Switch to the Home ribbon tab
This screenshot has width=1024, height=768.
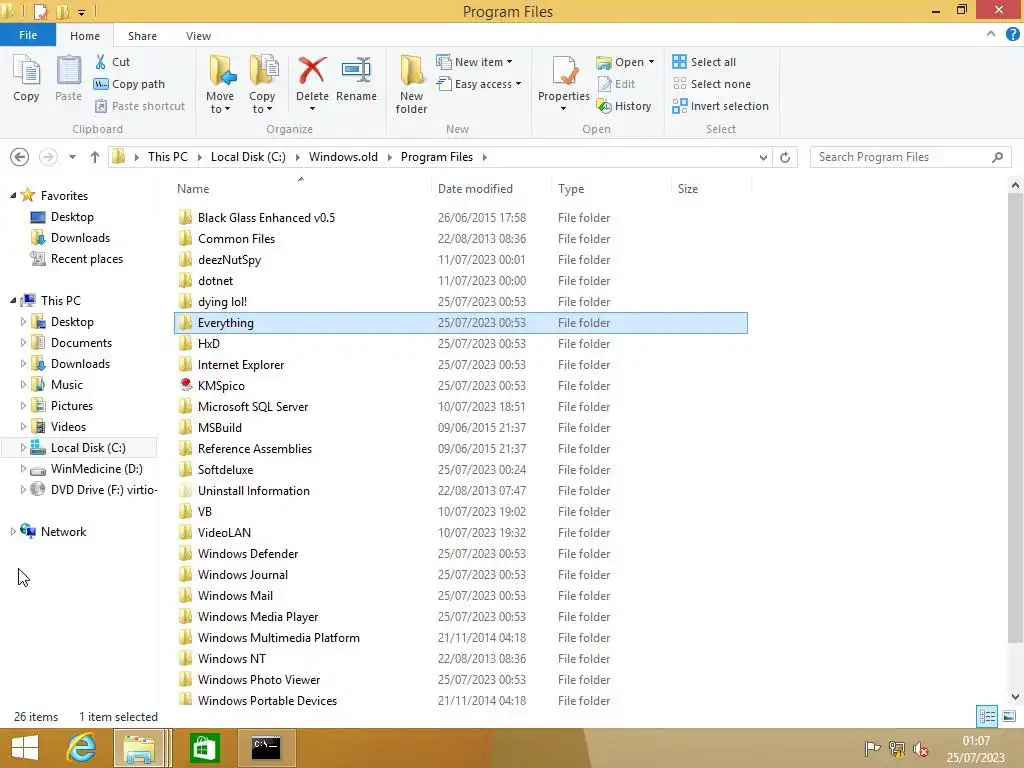click(85, 36)
